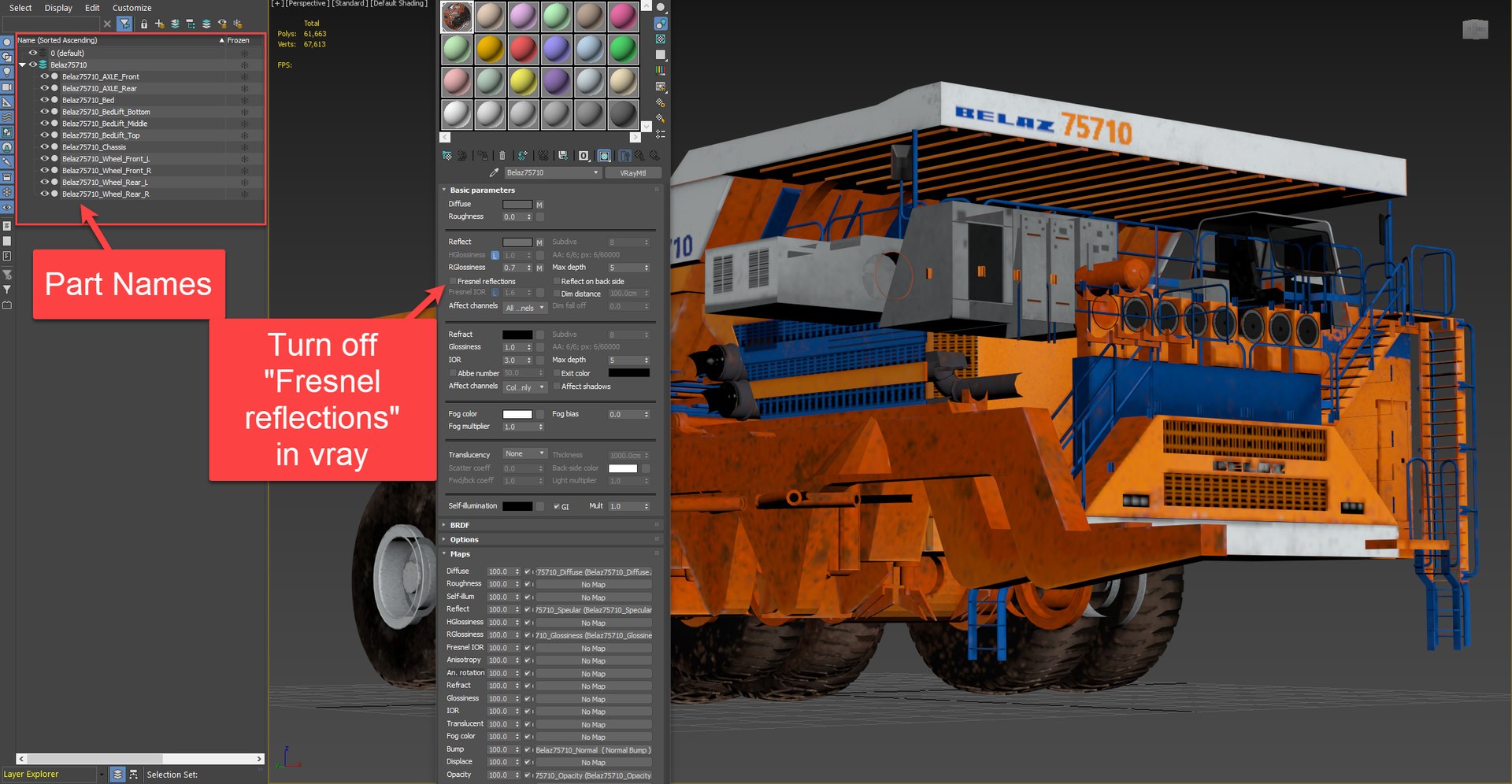
Task: Click the Put to Library save icon
Action: click(x=563, y=155)
